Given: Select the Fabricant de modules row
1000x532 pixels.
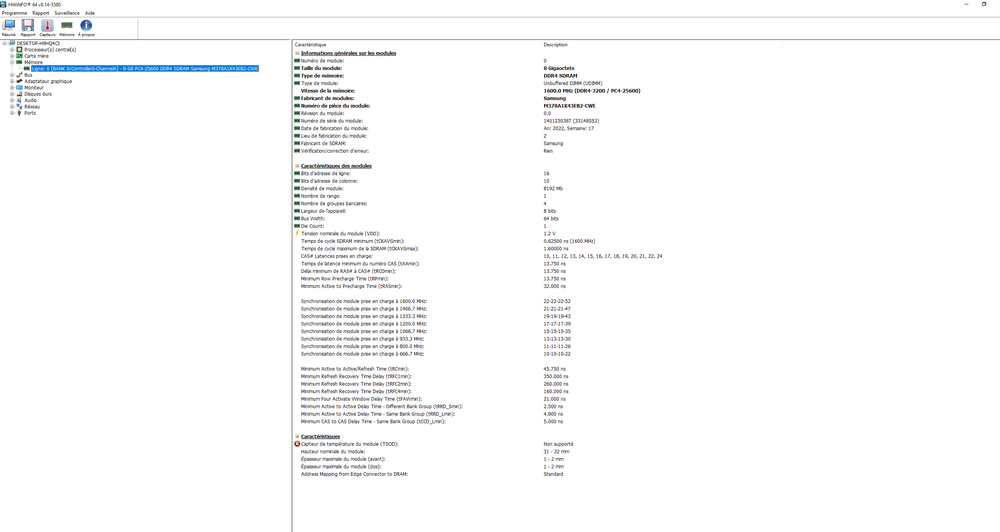Looking at the screenshot, I should click(x=327, y=98).
